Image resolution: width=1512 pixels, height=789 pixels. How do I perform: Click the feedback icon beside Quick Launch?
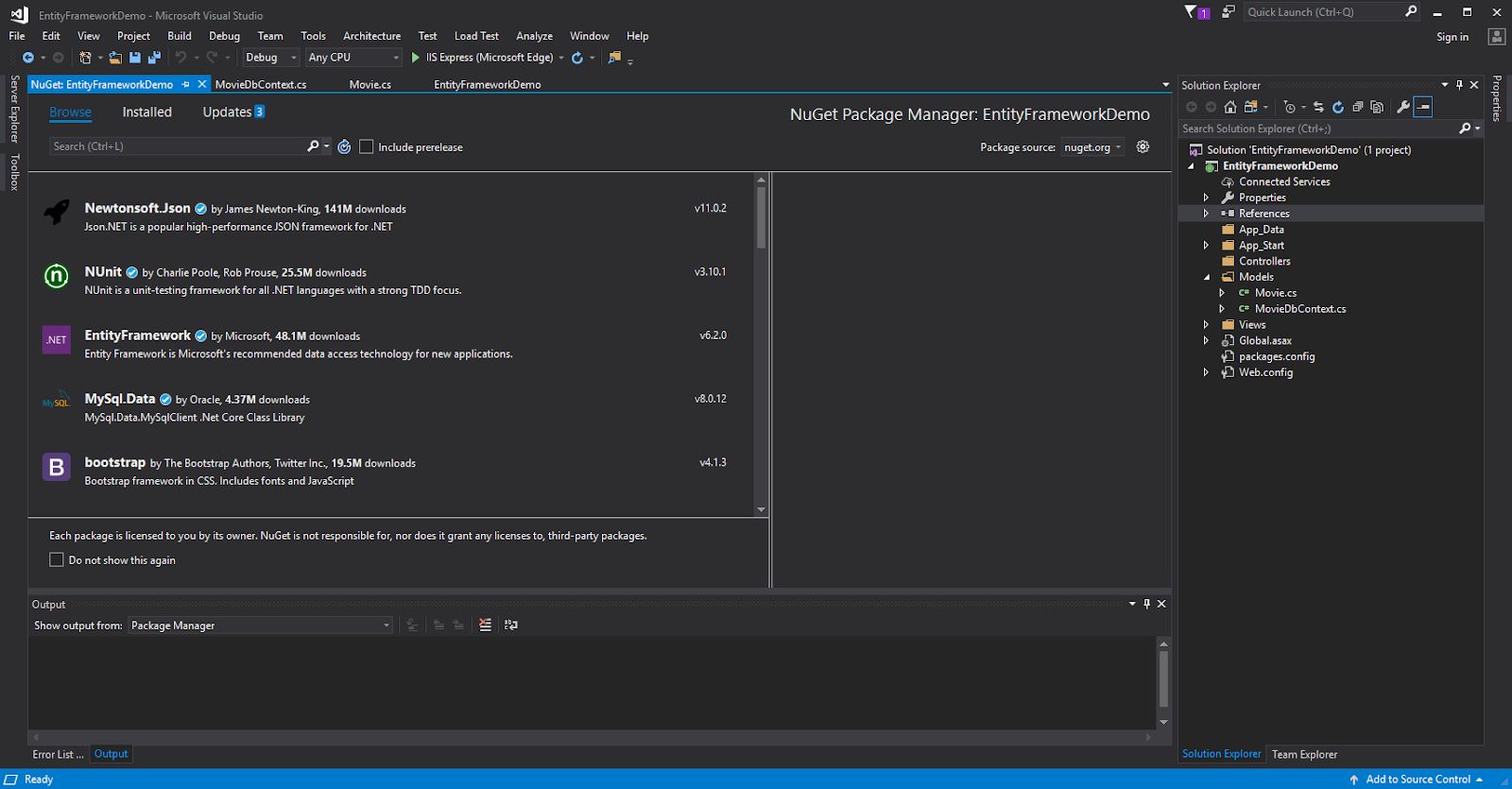tap(1228, 12)
